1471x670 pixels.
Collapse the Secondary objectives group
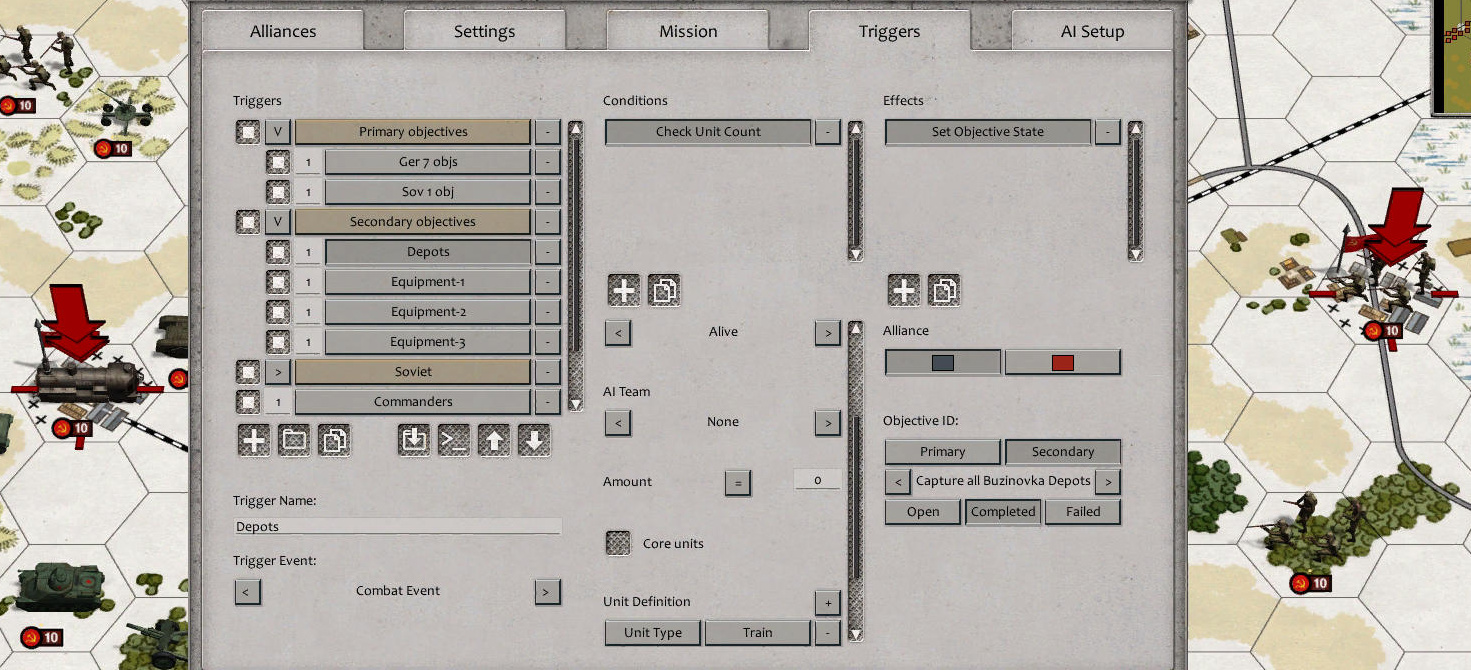[278, 222]
